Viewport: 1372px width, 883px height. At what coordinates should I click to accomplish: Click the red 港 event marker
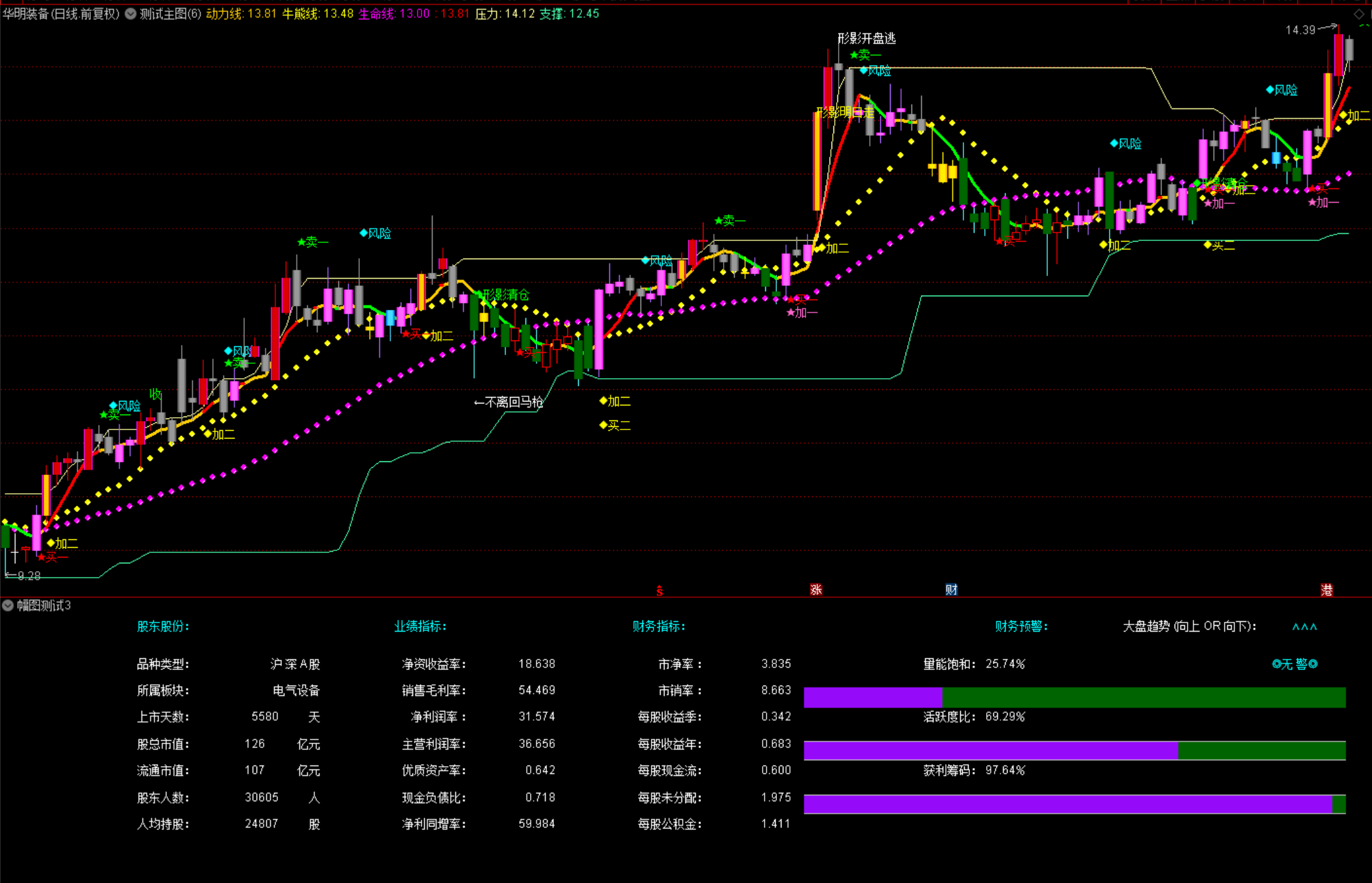point(1327,589)
